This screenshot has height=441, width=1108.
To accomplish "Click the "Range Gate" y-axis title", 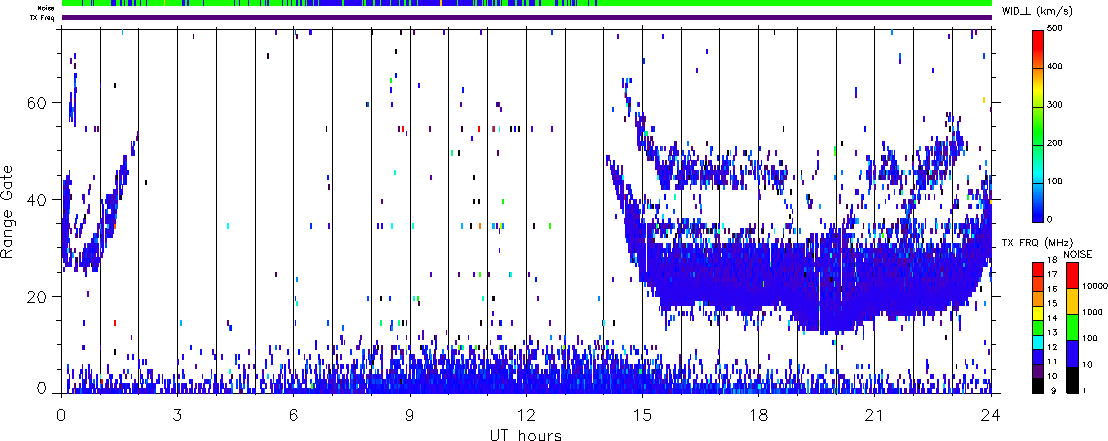I will pos(8,212).
